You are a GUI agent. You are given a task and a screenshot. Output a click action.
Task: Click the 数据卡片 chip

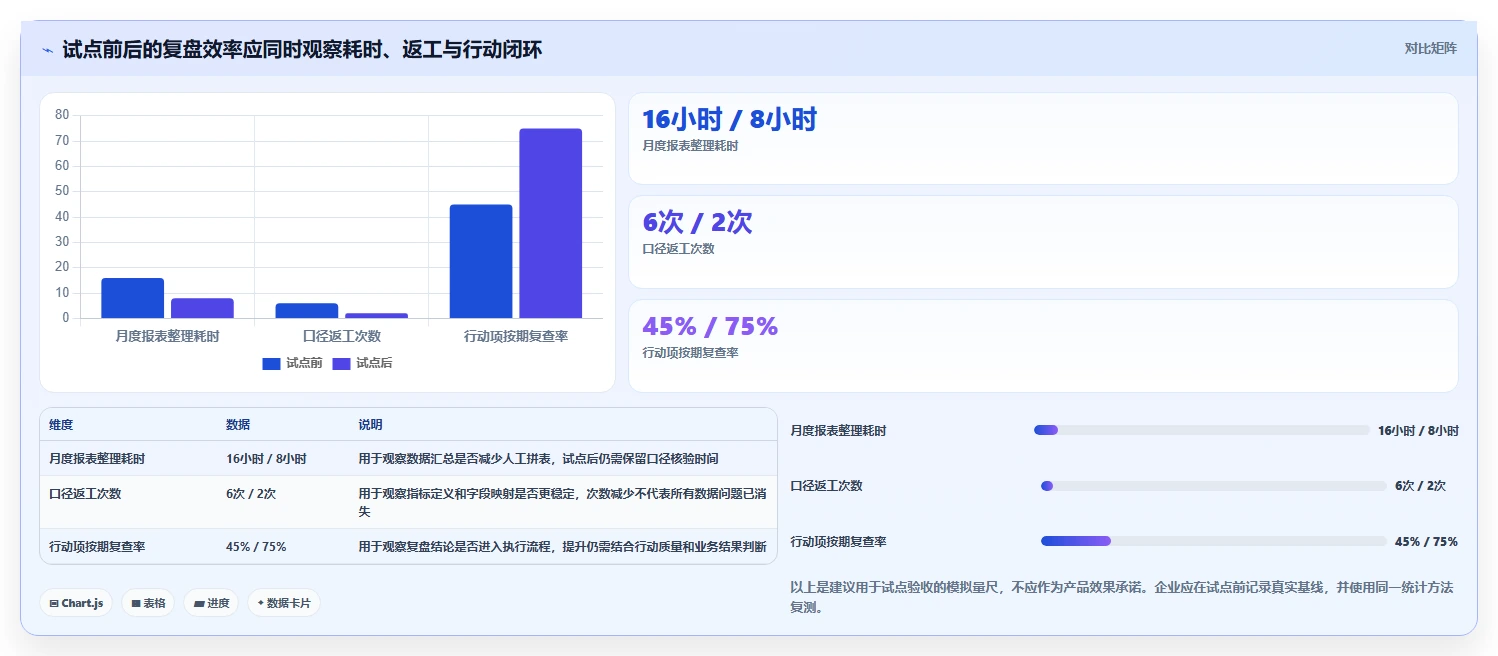pos(284,603)
